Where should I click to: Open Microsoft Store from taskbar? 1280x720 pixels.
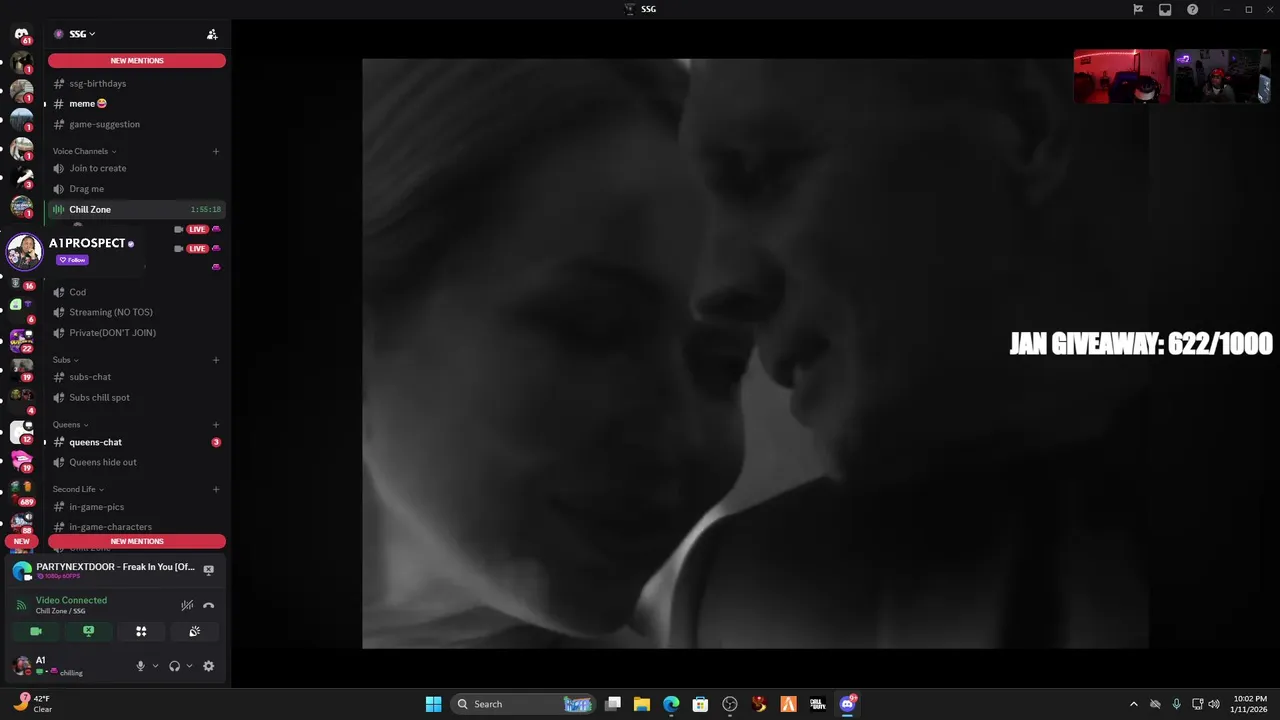[x=700, y=704]
